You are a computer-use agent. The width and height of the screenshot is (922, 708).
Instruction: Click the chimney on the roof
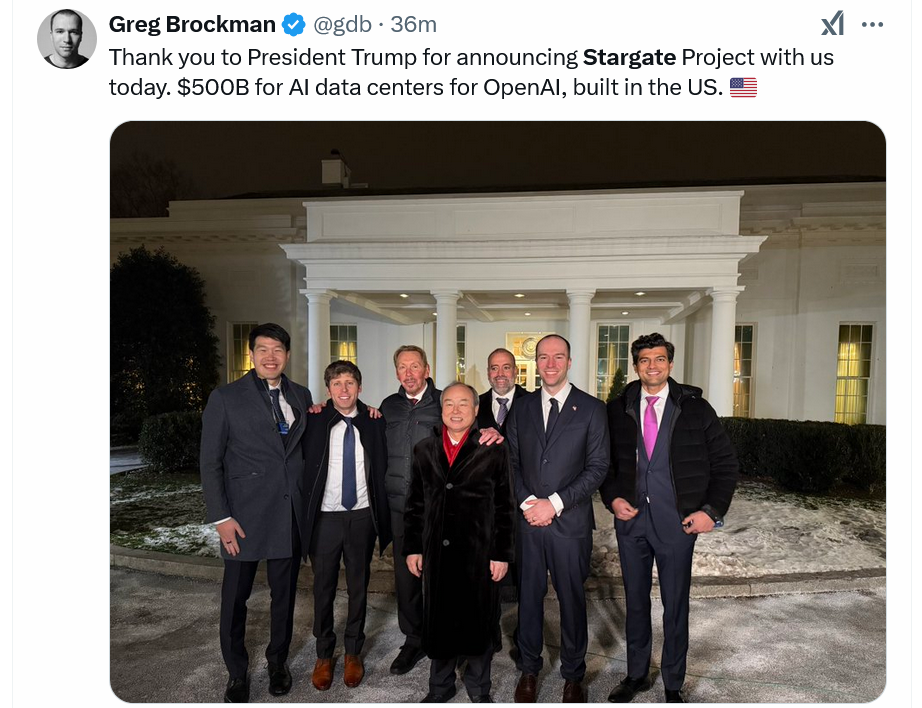[336, 168]
